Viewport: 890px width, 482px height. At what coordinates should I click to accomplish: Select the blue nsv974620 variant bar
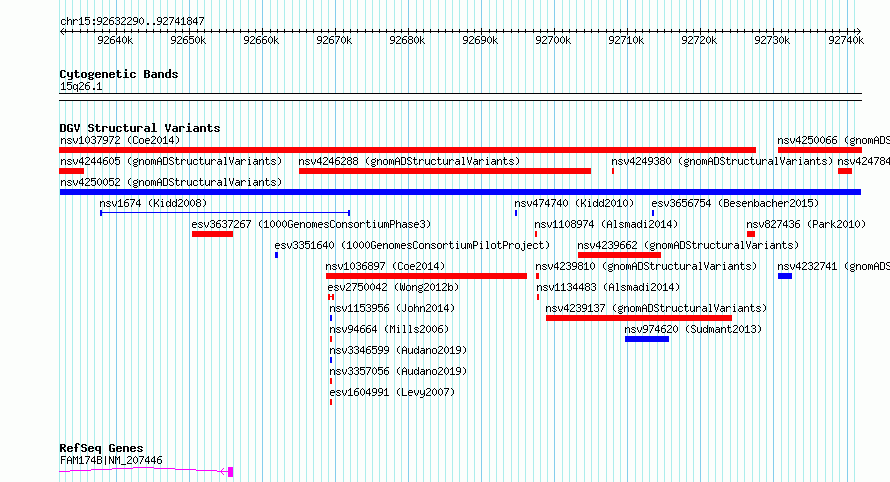pyautogui.click(x=647, y=339)
